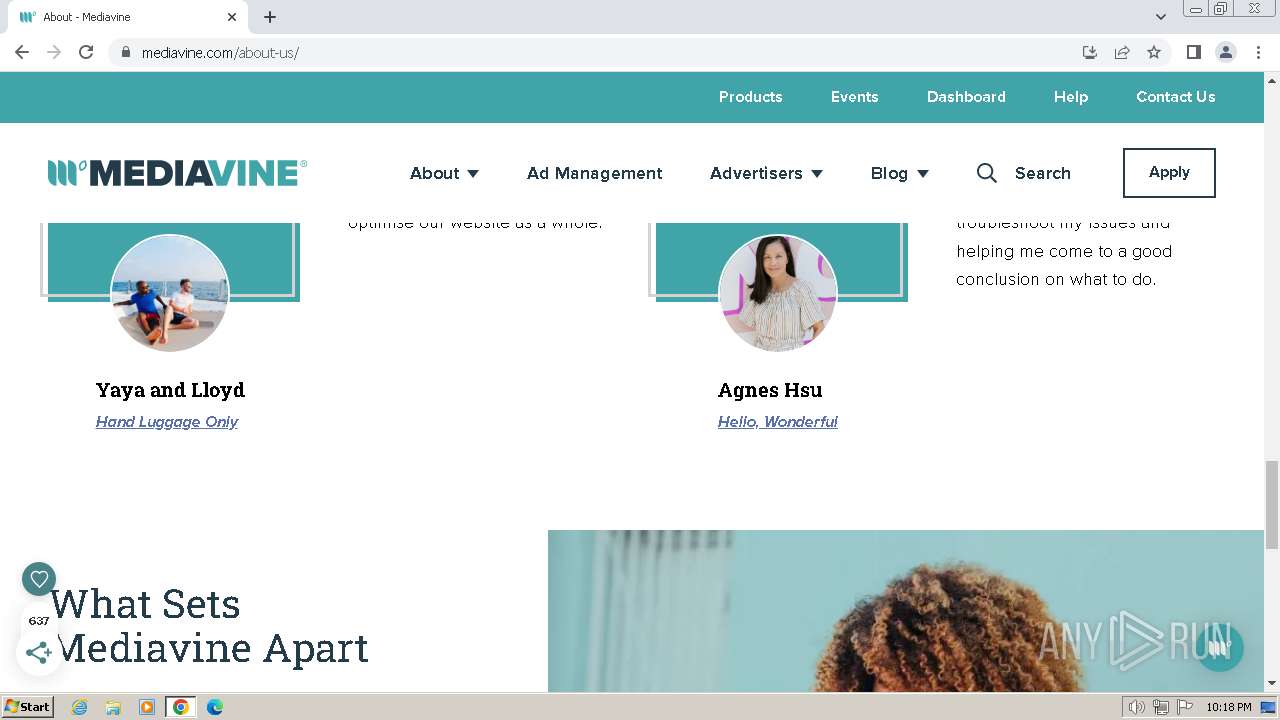
Task: Show the desktop via the tray button
Action: (x=1268, y=707)
